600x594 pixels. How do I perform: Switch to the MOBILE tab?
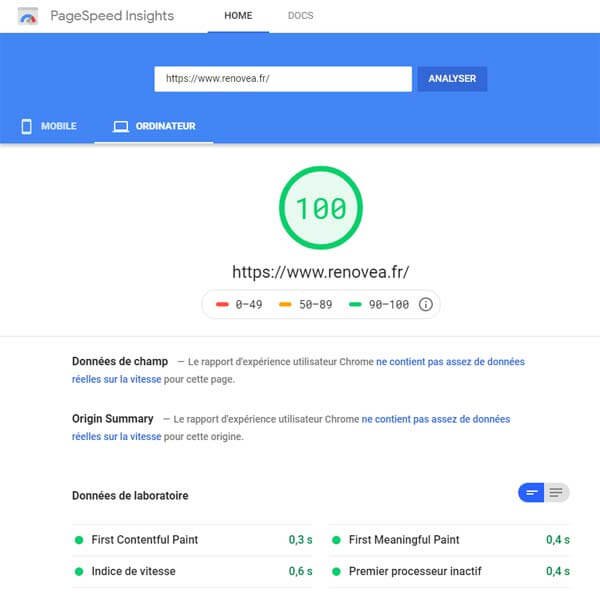click(50, 127)
